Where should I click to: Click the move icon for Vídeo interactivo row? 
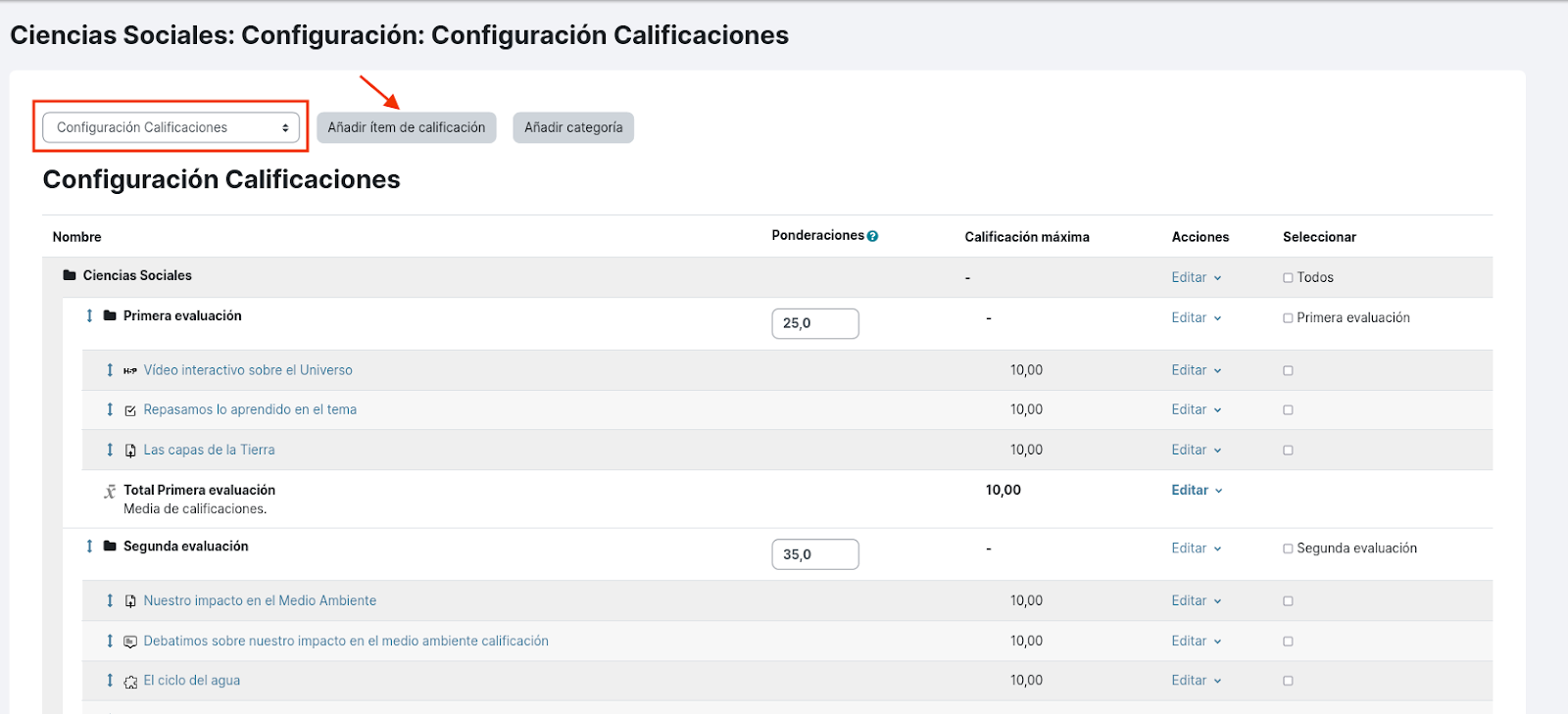[x=110, y=370]
